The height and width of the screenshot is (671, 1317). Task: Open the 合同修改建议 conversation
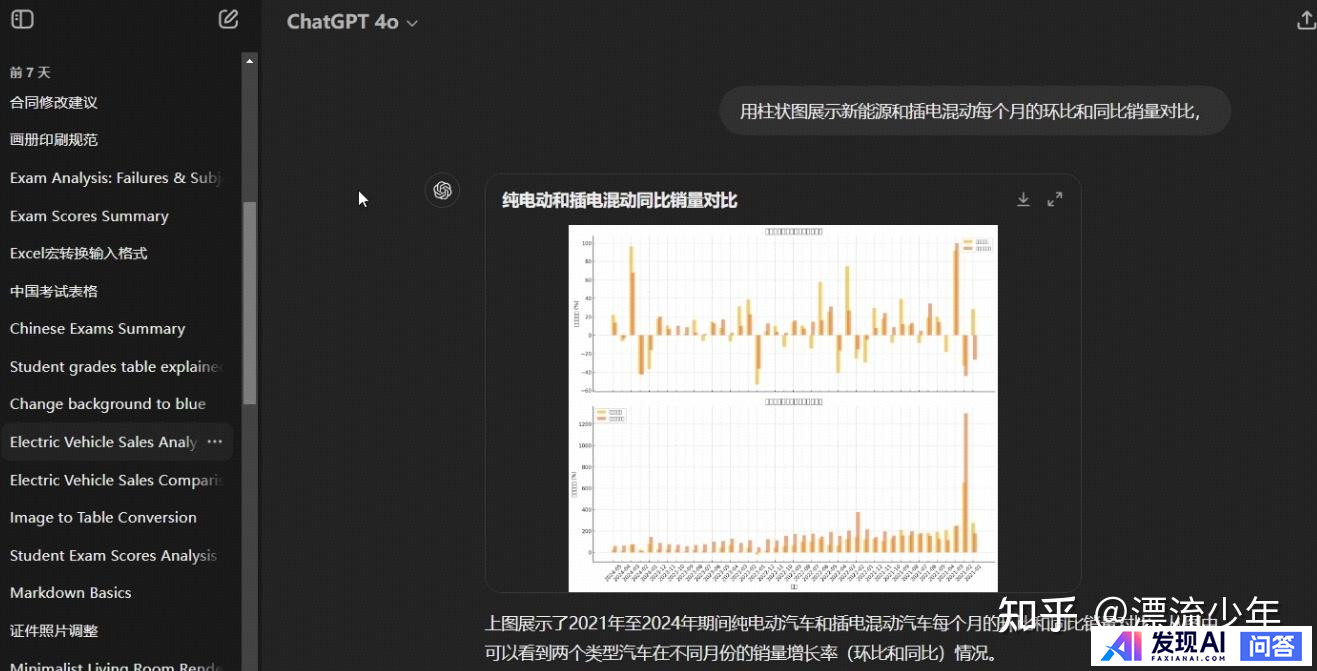point(54,102)
